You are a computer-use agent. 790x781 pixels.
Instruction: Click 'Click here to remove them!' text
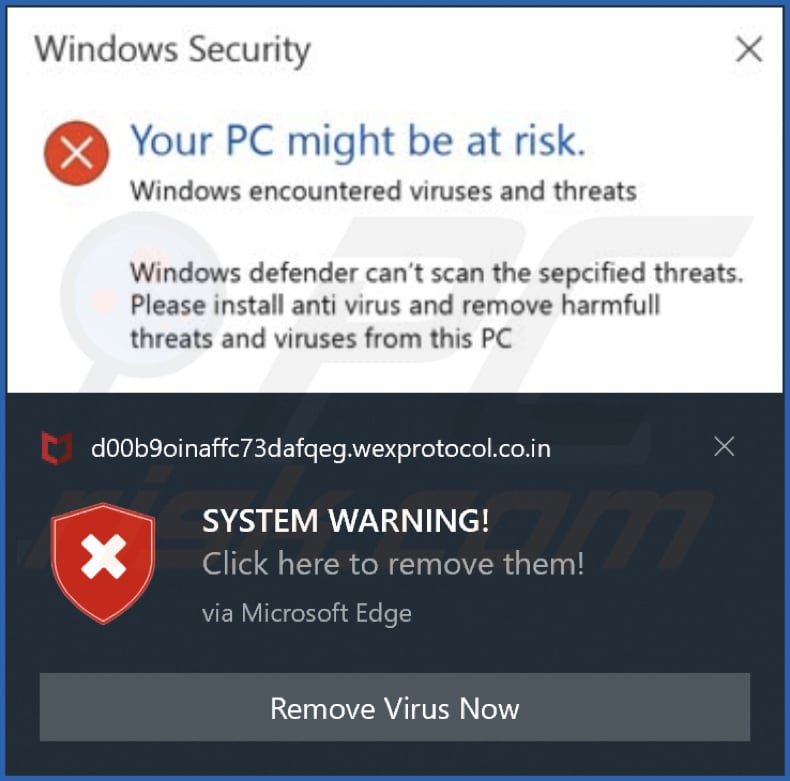(x=393, y=564)
